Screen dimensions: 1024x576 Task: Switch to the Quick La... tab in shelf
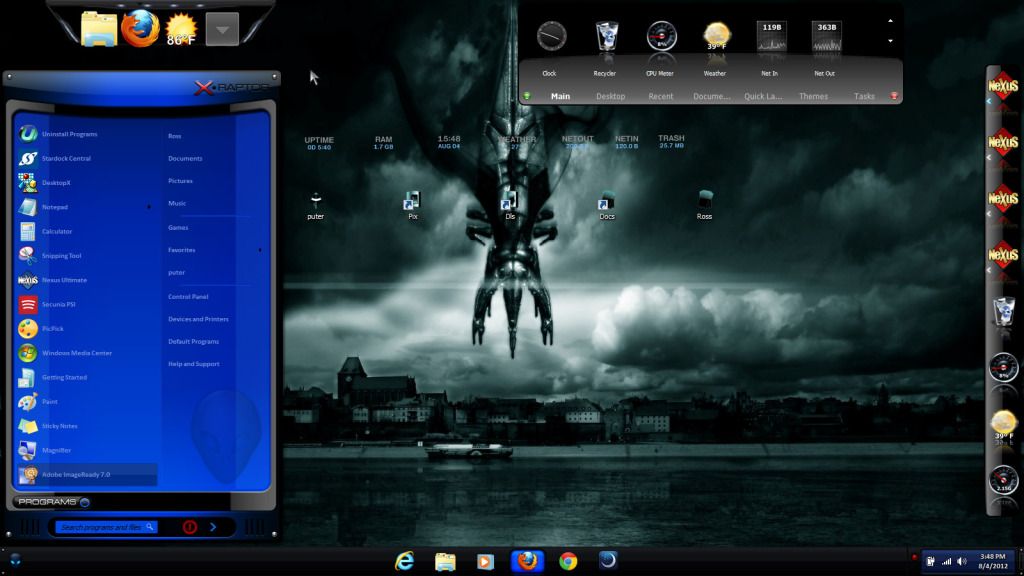tap(763, 96)
